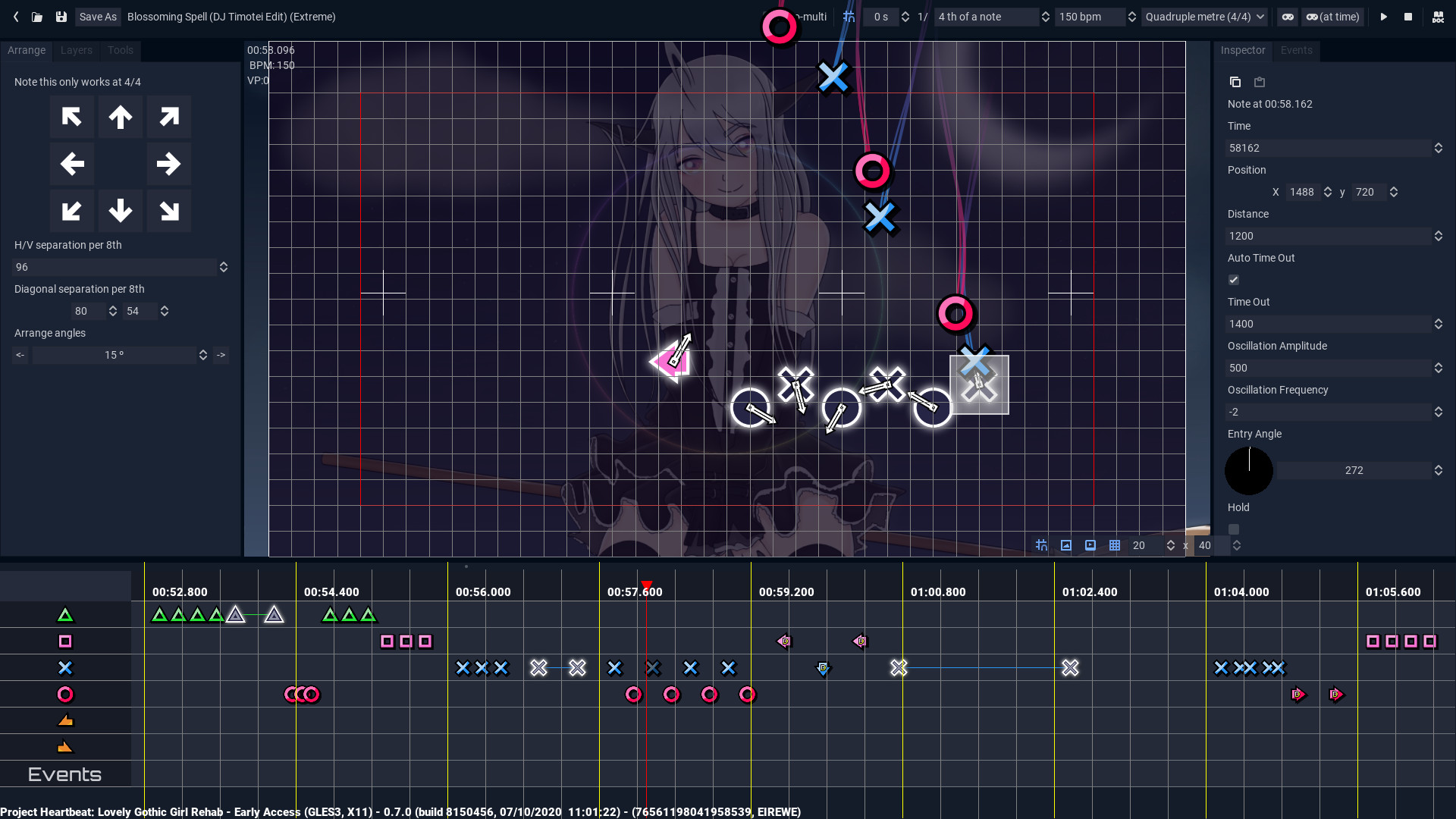Viewport: 1456px width, 819px height.
Task: Toggle the grid display icon below the canvas
Action: coord(1115,545)
